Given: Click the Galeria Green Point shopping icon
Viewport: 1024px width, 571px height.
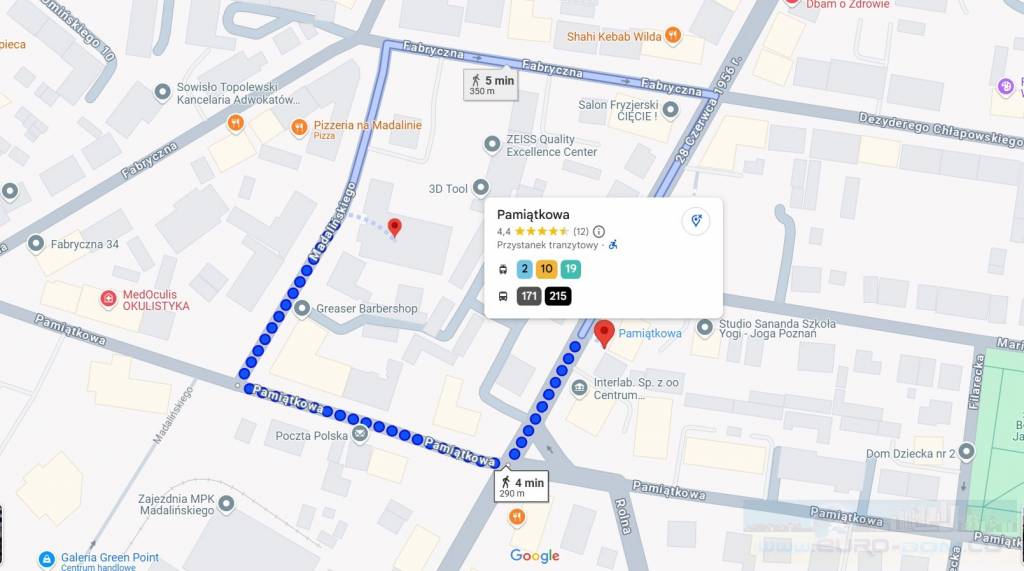Looking at the screenshot, I should pyautogui.click(x=46, y=559).
